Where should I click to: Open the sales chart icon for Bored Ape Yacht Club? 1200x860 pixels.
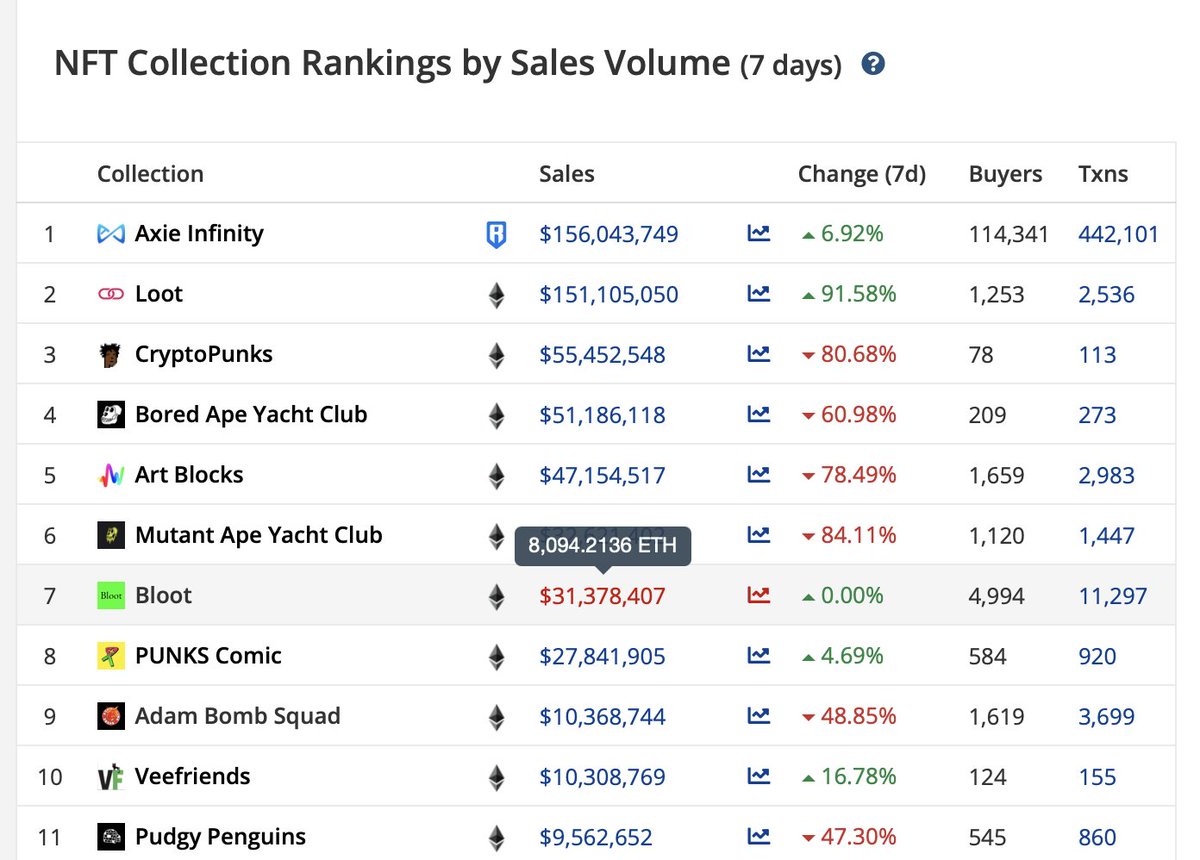(x=759, y=414)
